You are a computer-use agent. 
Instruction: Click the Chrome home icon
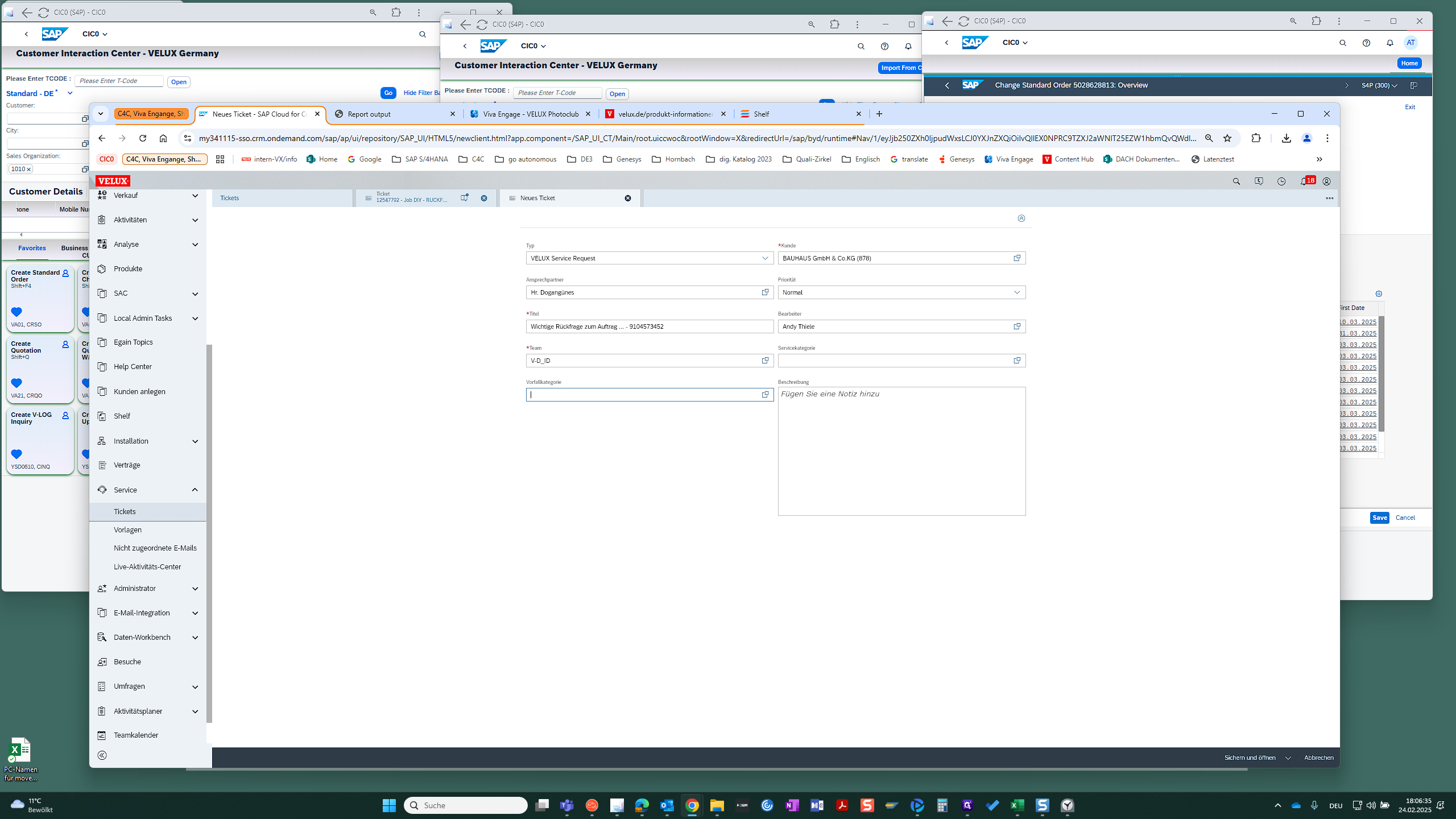tap(163, 138)
